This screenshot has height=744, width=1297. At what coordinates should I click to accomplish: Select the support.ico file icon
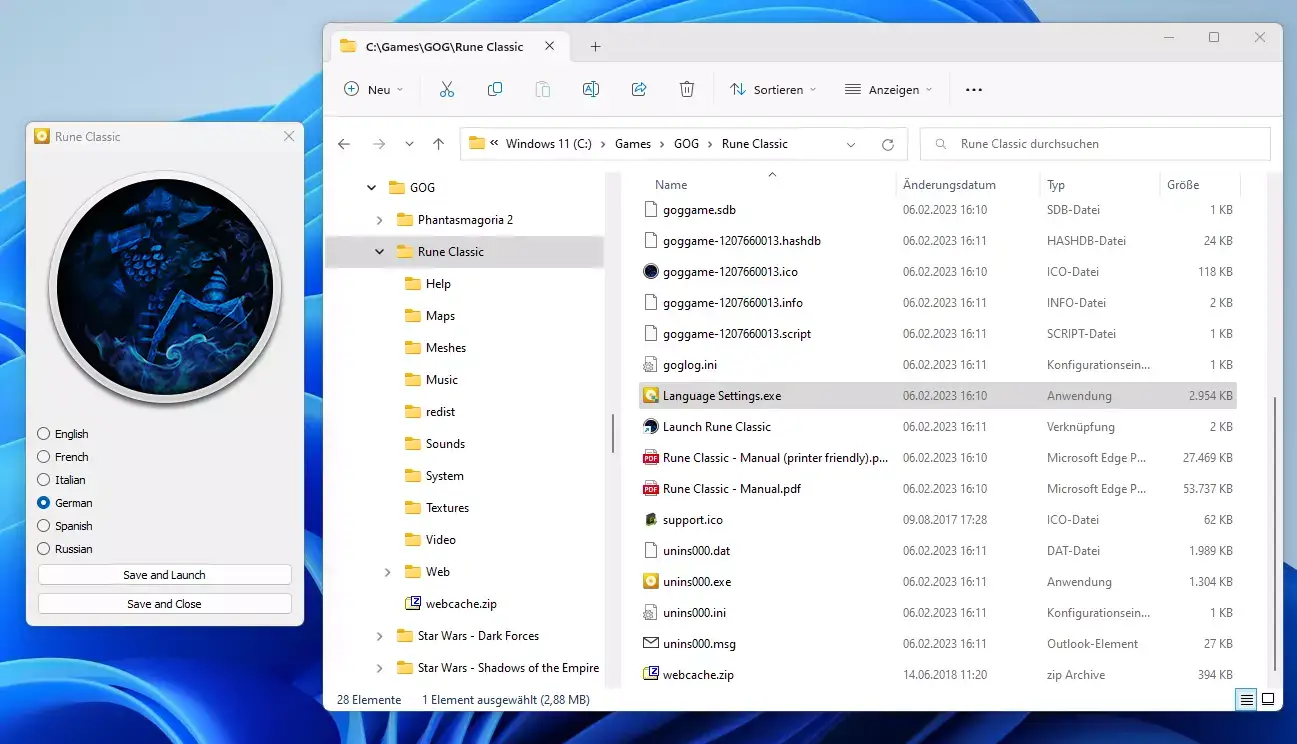point(651,520)
